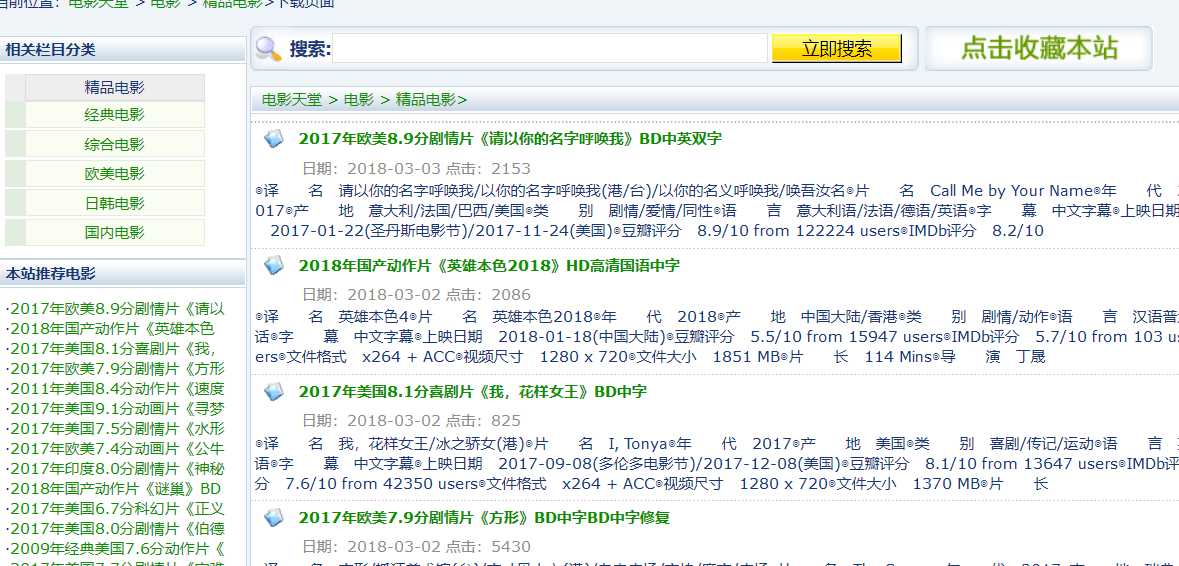
Task: Click 精品电影 in the list breadcrumb
Action: [x=426, y=99]
